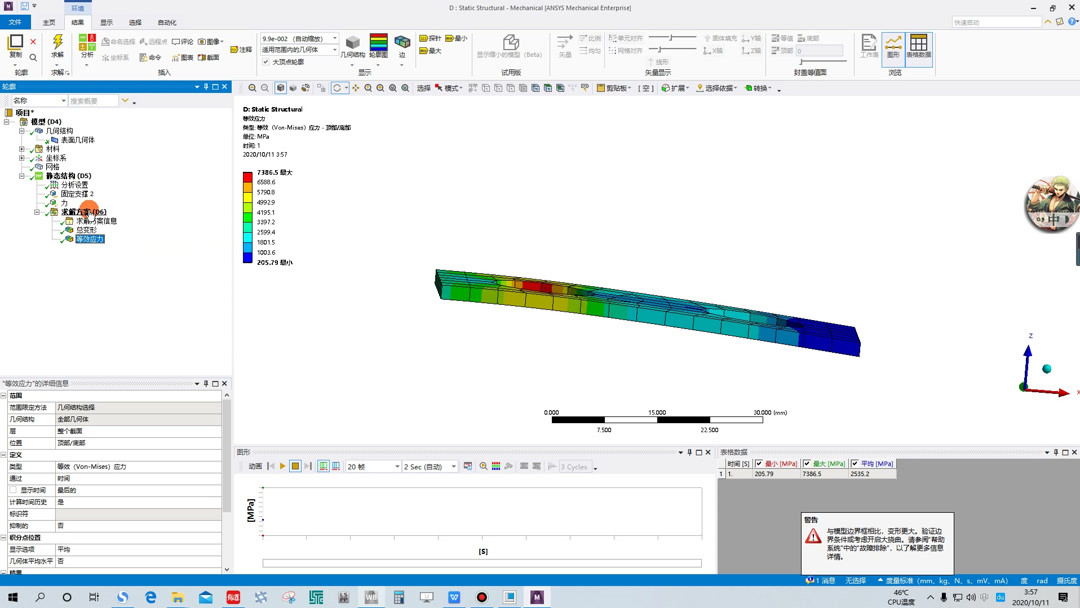1080x608 pixels.
Task: Collapse the 求解方案 (D6) tree branch
Action: click(x=36, y=212)
